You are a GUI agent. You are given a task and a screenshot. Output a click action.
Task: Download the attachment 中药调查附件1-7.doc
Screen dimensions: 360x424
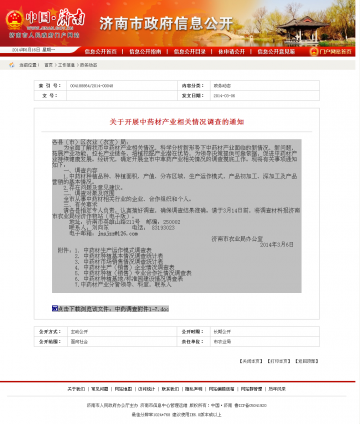113,309
